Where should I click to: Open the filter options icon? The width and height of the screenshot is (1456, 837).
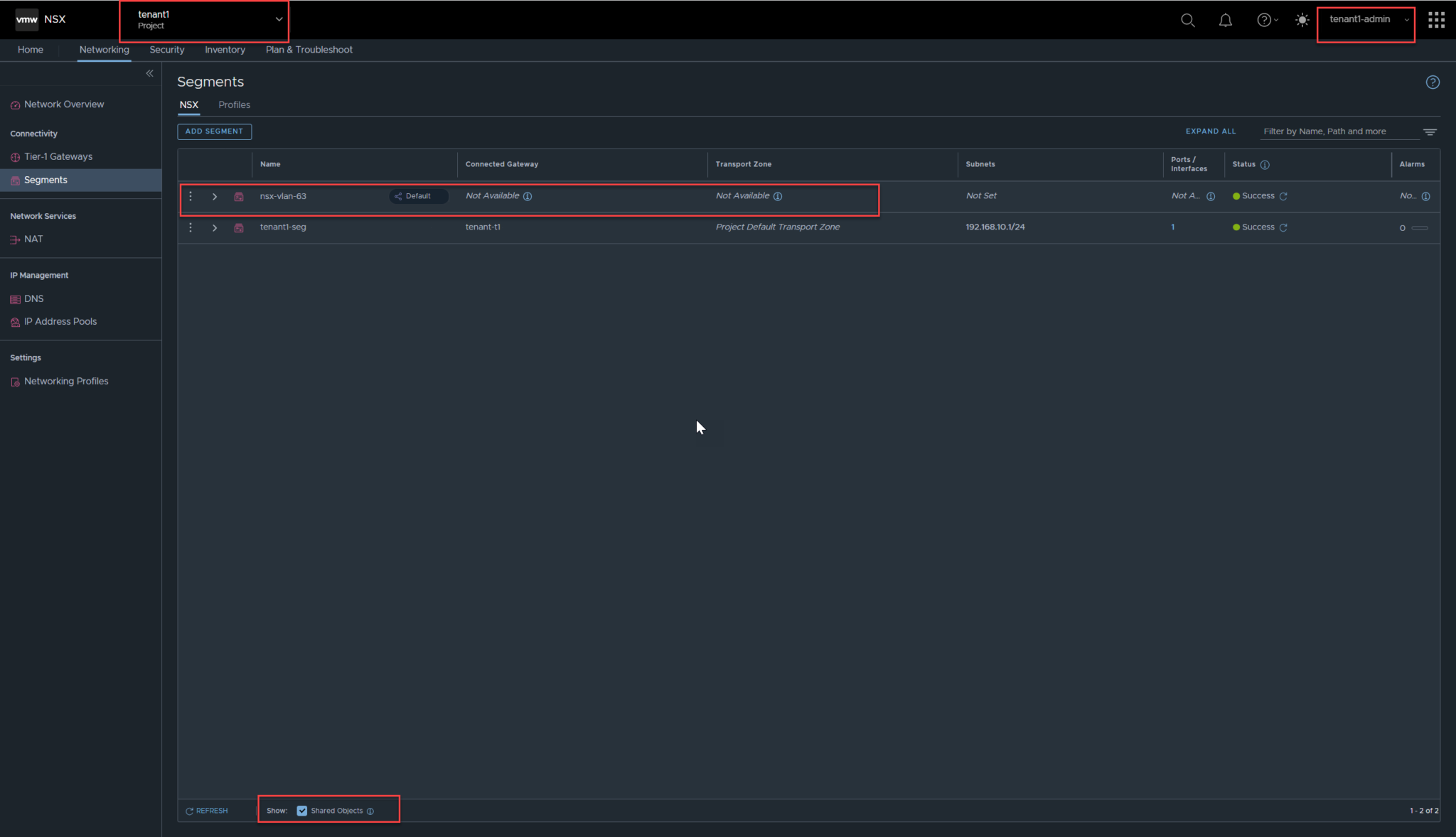click(1430, 131)
